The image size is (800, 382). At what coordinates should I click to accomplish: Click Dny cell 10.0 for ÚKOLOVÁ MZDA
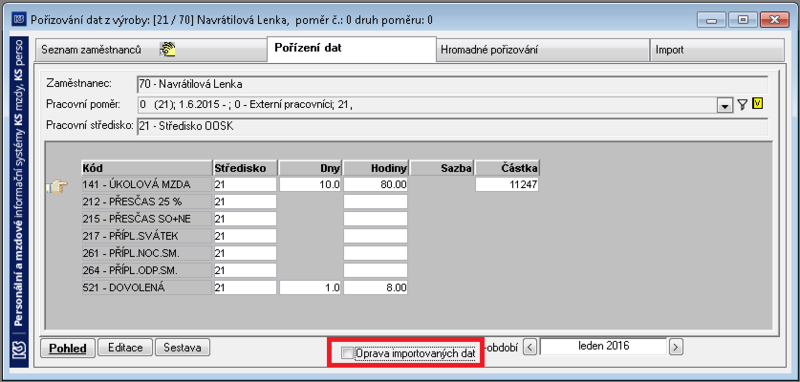coord(310,185)
